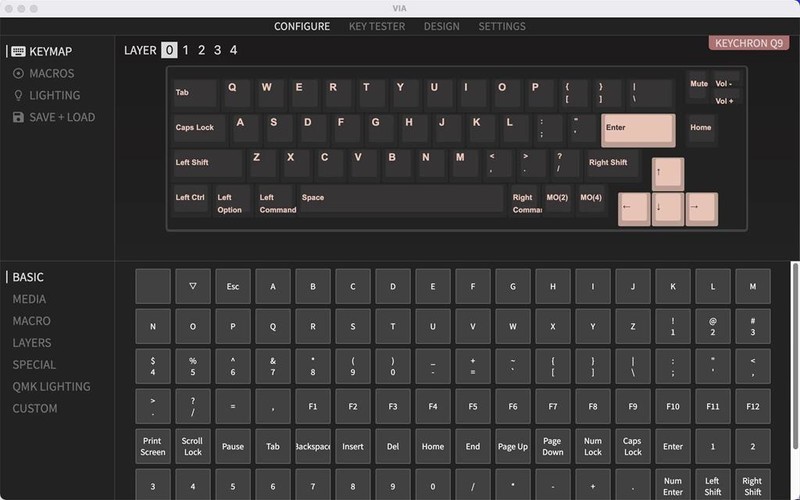Open the Macros section in the sidebar
Screen dimensions: 800x500
(x=50, y=73)
